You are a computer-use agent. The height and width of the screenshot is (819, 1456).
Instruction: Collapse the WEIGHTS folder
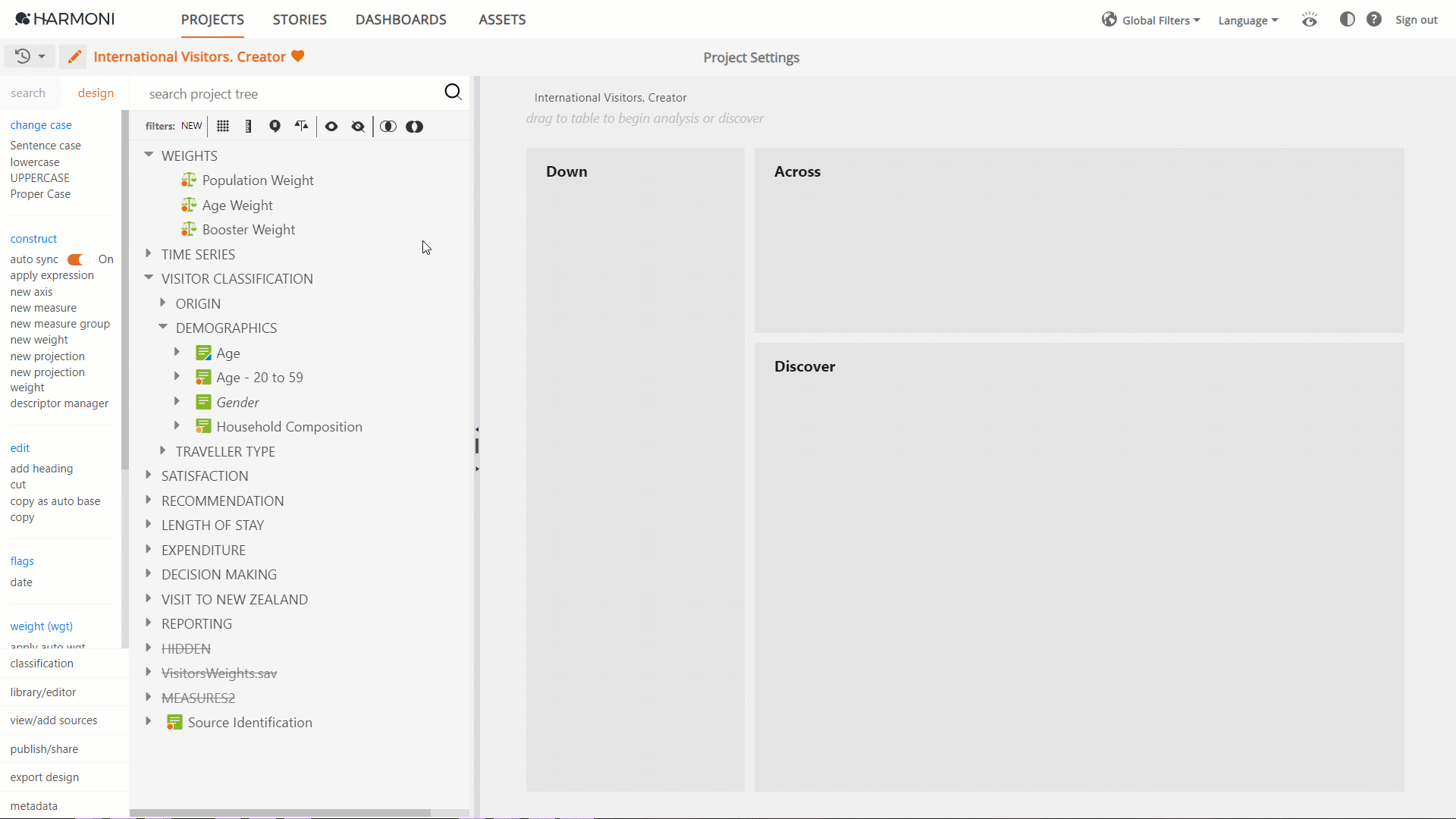(x=149, y=155)
